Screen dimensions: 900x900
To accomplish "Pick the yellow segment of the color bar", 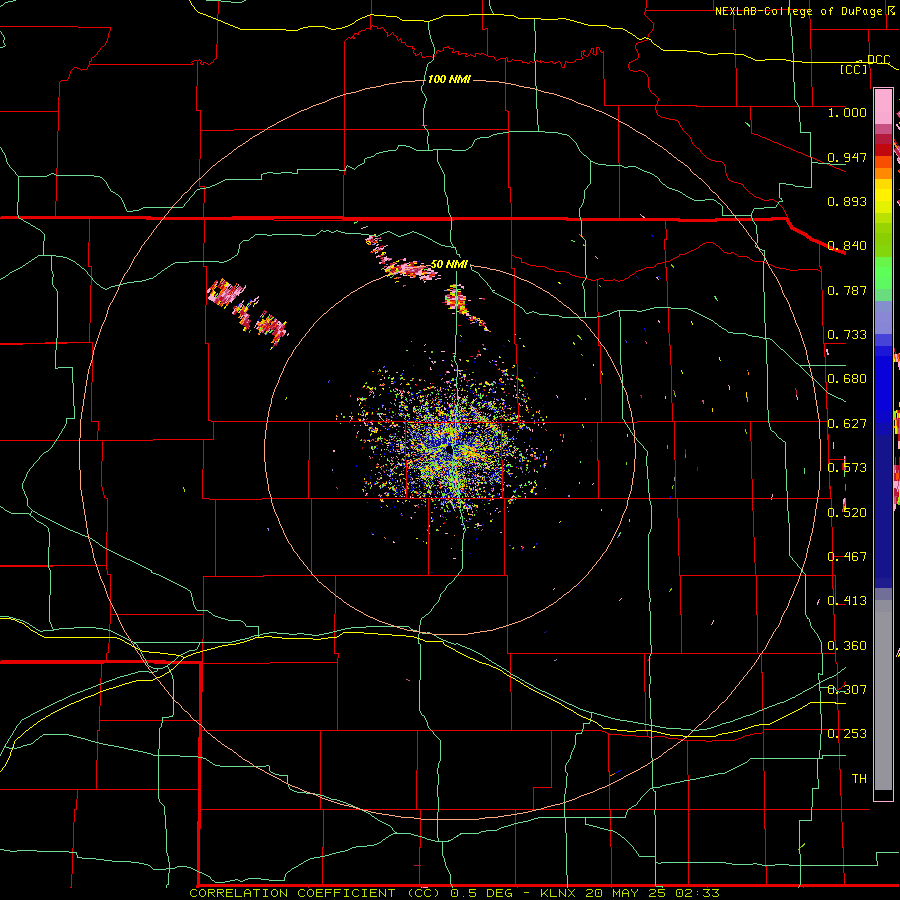I will (x=883, y=197).
